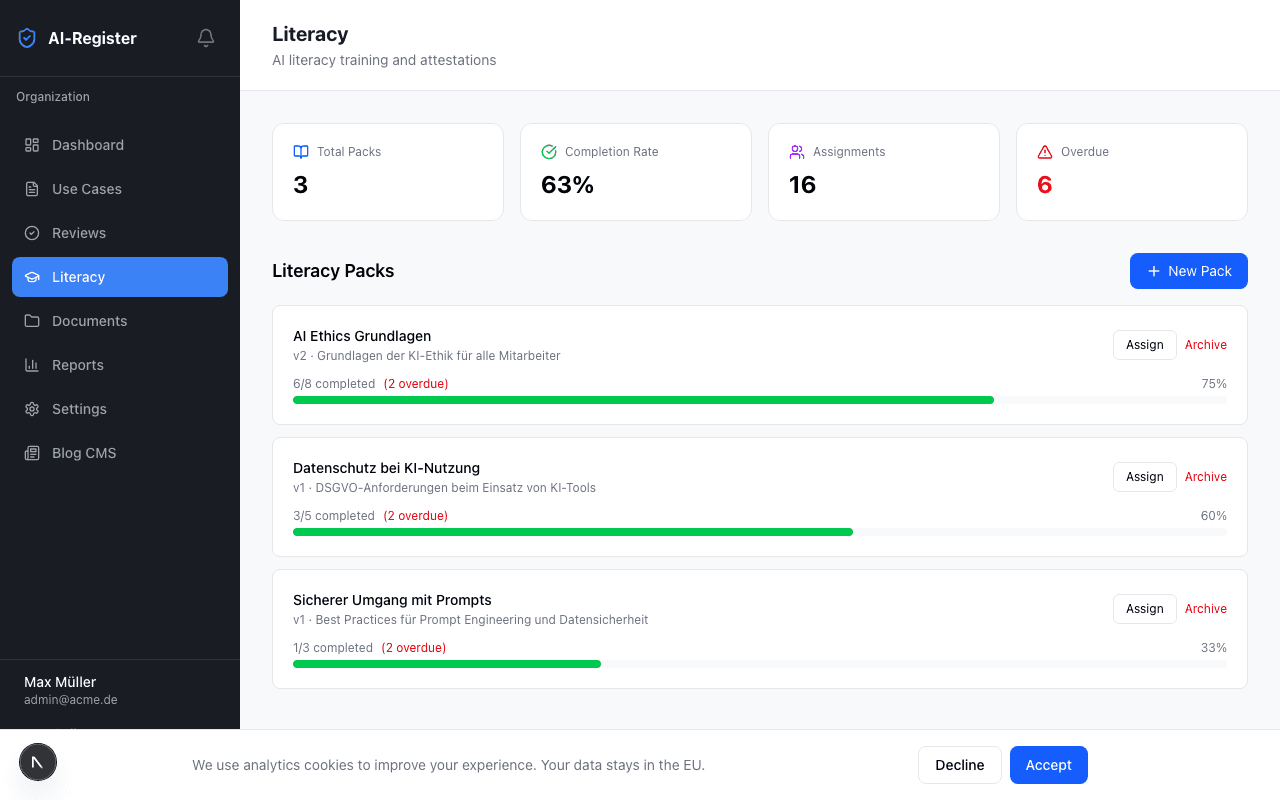Select the Literacy graduation cap icon
Screen dimensions: 1280x800
(x=30, y=277)
